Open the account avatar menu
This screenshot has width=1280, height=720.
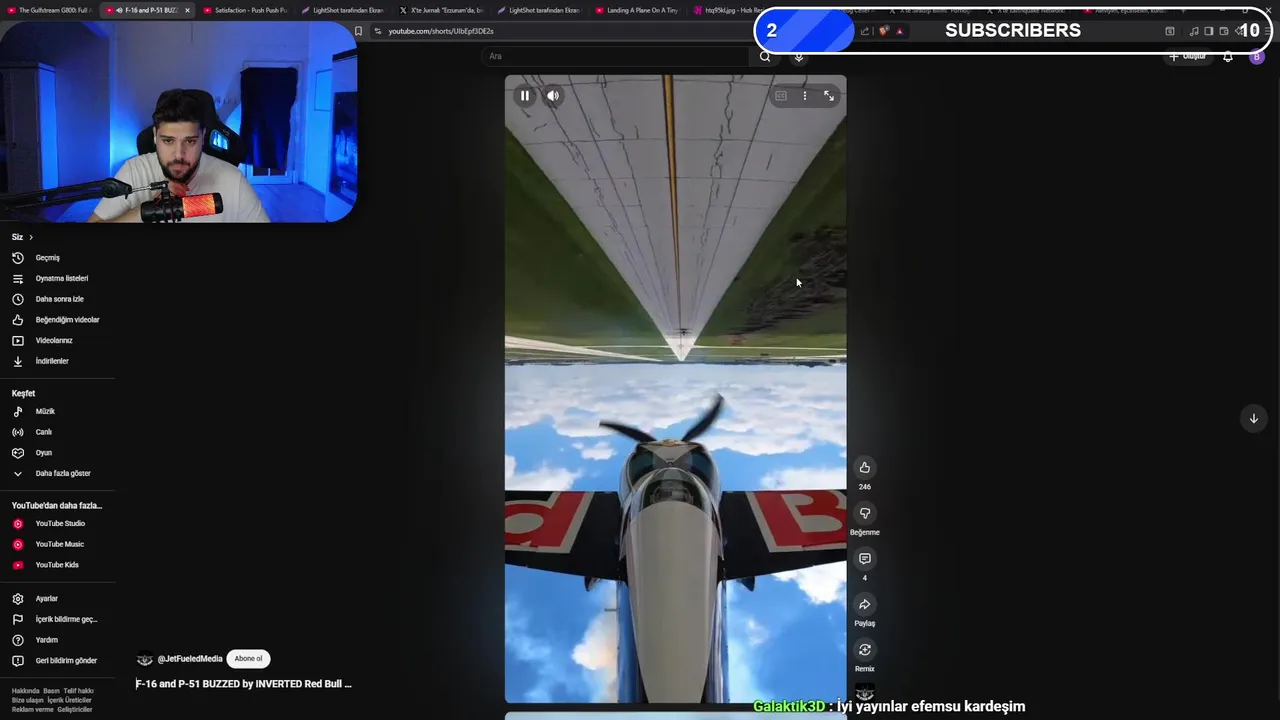pyautogui.click(x=1257, y=56)
